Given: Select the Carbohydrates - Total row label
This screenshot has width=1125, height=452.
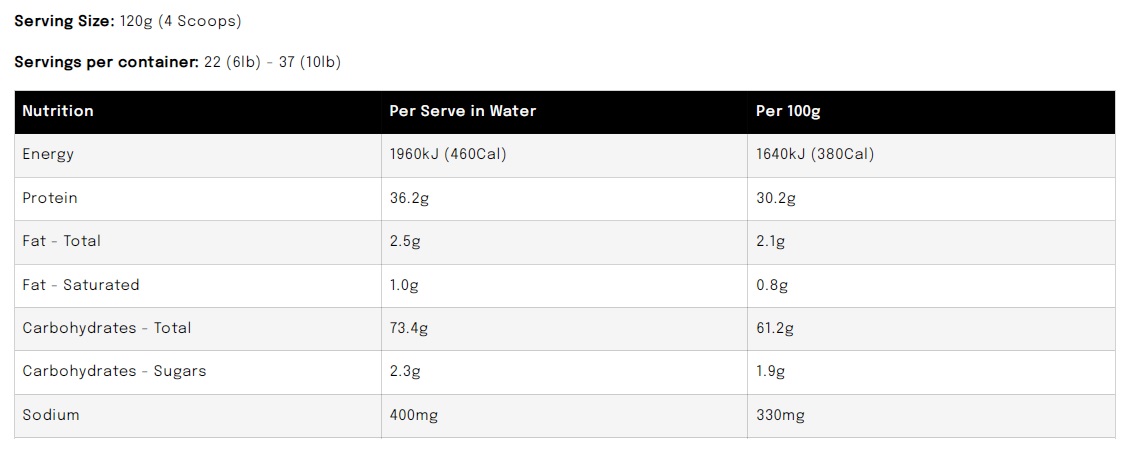Looking at the screenshot, I should pos(107,328).
